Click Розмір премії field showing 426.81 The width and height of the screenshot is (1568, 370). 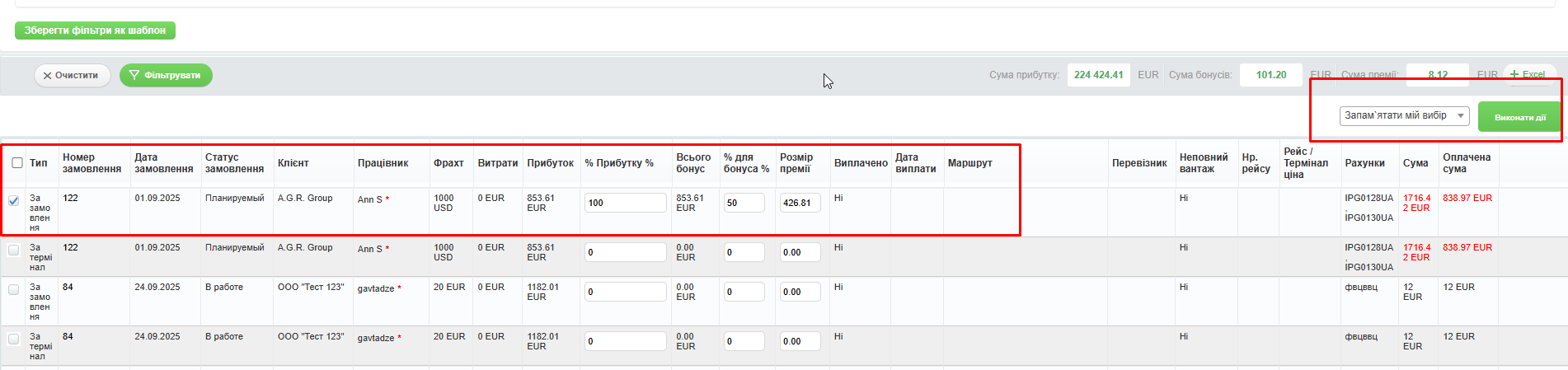pyautogui.click(x=800, y=203)
